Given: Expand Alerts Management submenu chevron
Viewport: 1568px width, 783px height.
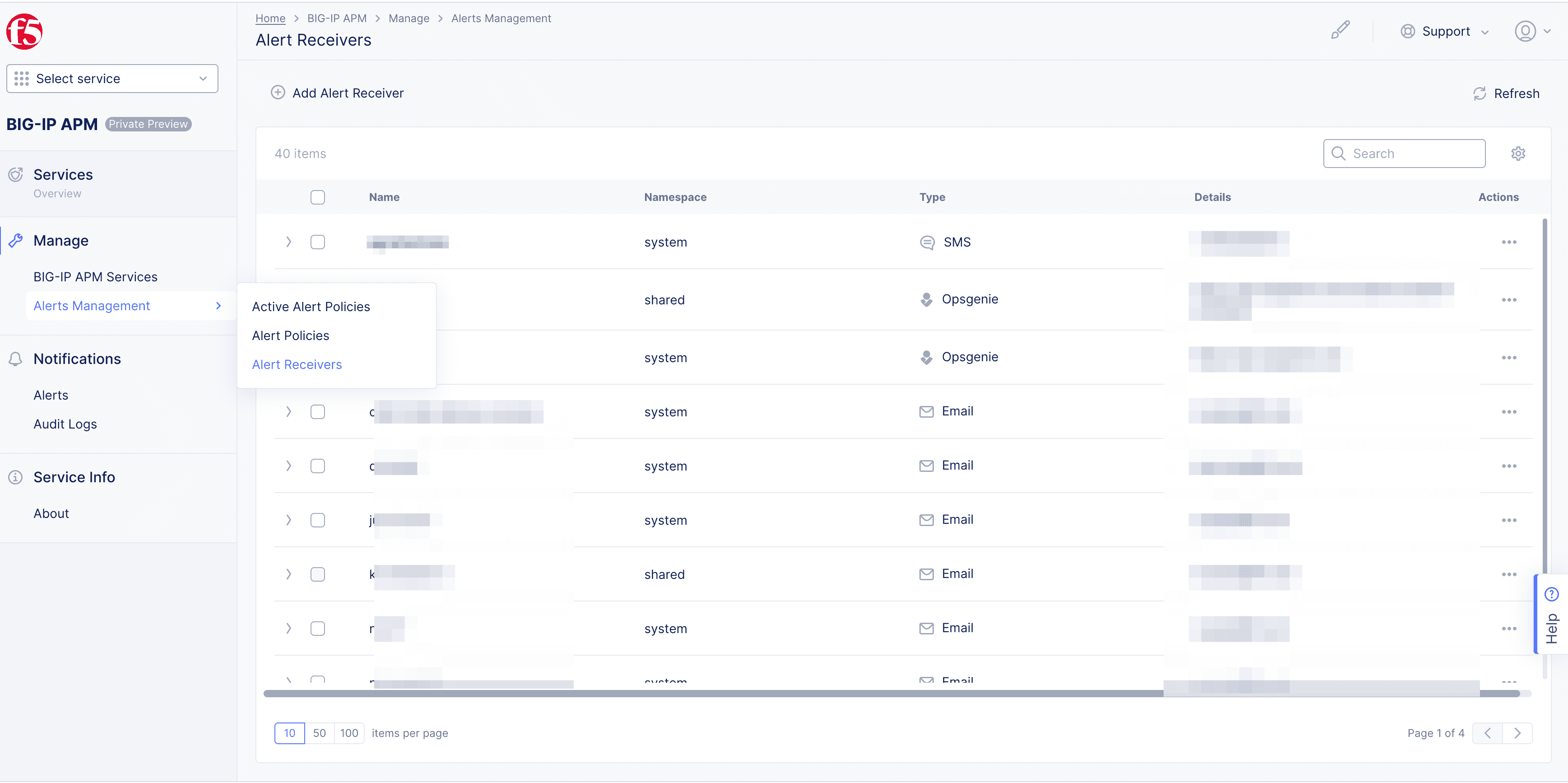Looking at the screenshot, I should point(218,306).
